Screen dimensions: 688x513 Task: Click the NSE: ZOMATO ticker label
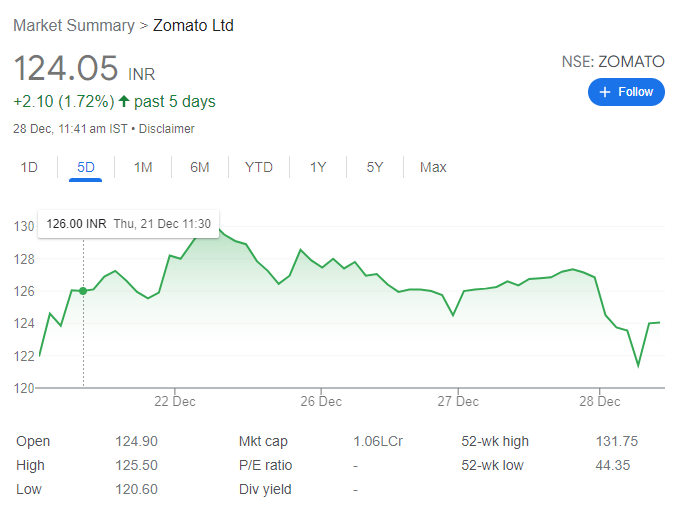click(613, 61)
